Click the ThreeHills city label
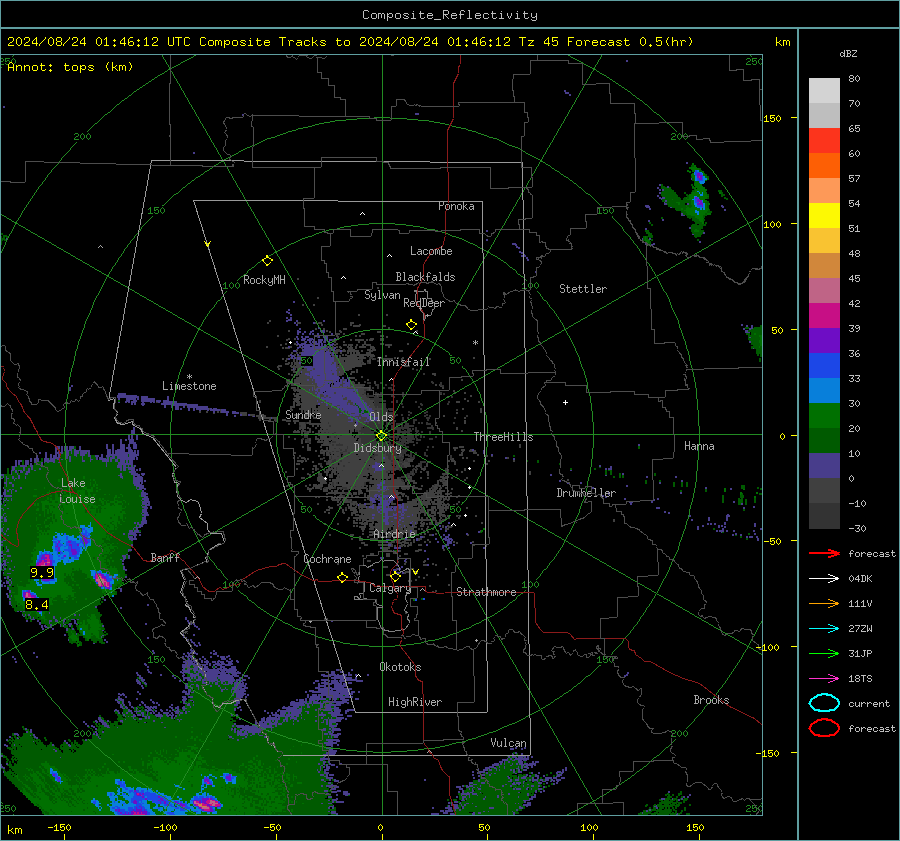900x841 pixels. [503, 437]
